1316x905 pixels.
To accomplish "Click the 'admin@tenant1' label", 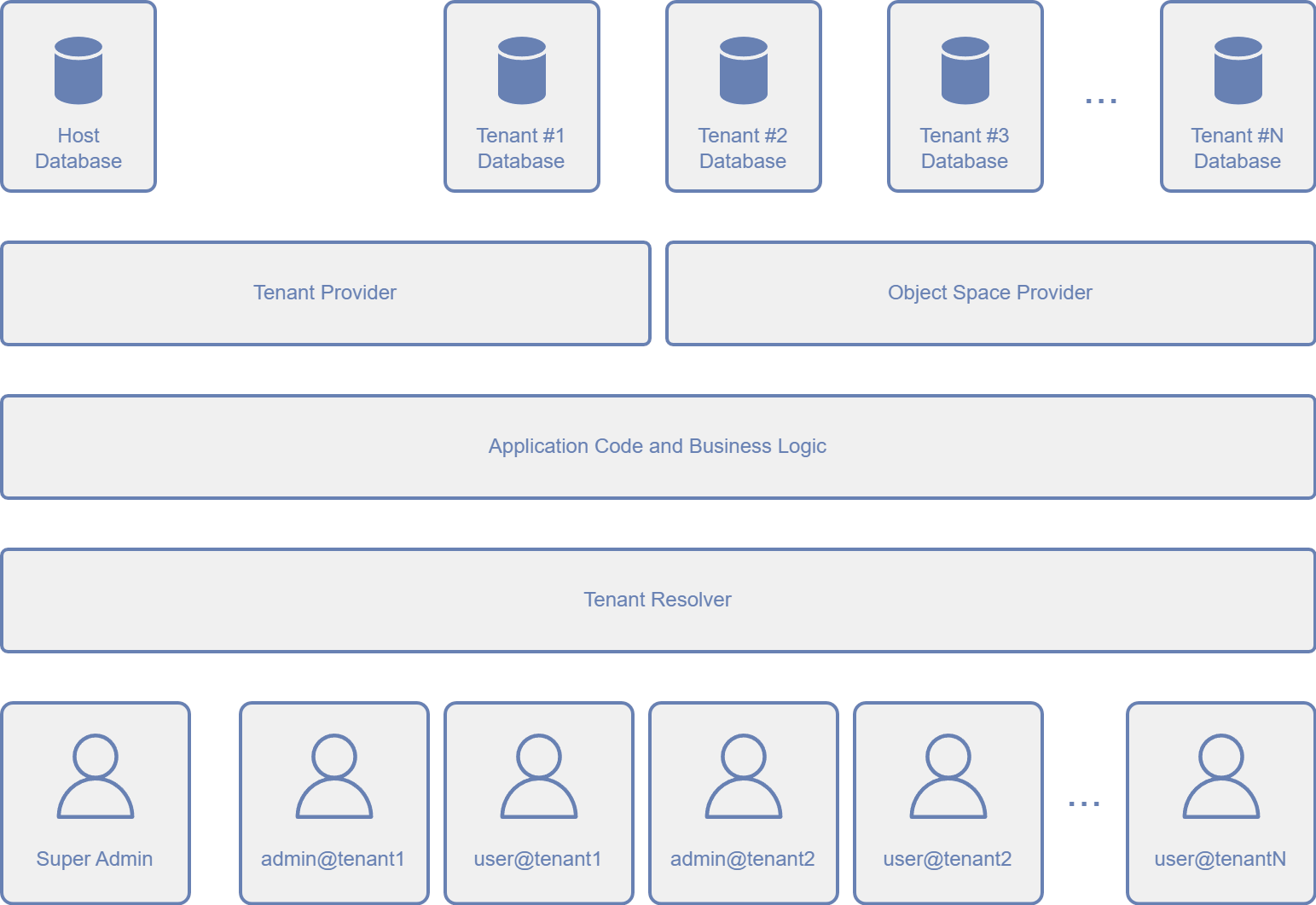I will pos(333,859).
